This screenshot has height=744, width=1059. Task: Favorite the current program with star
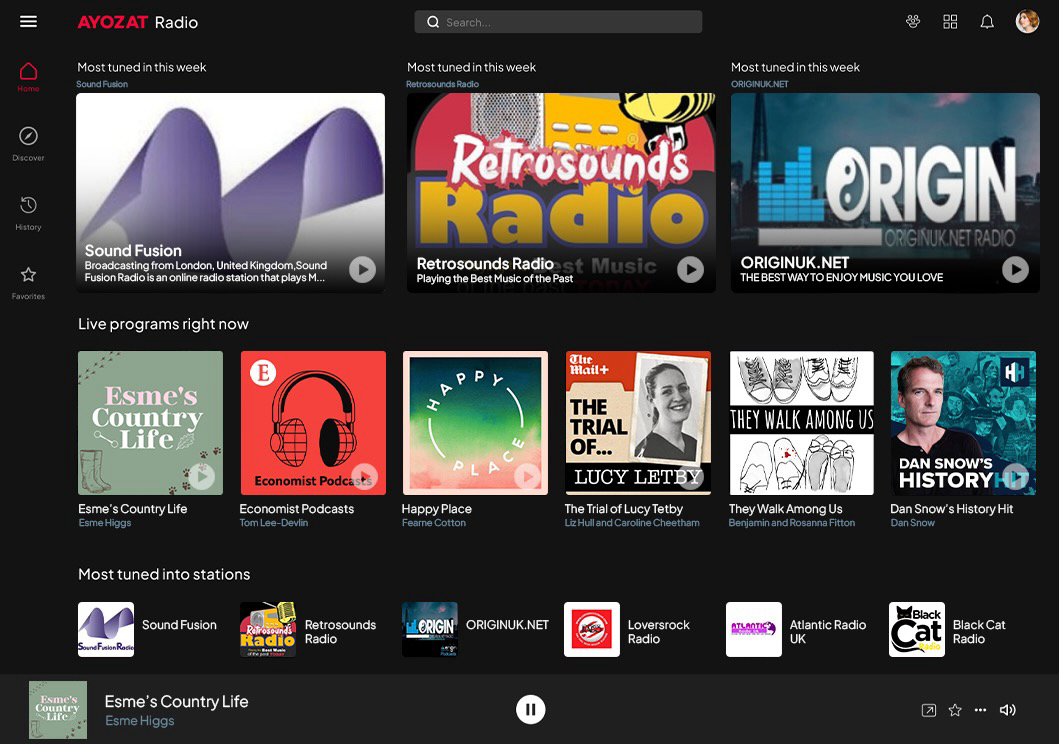955,710
